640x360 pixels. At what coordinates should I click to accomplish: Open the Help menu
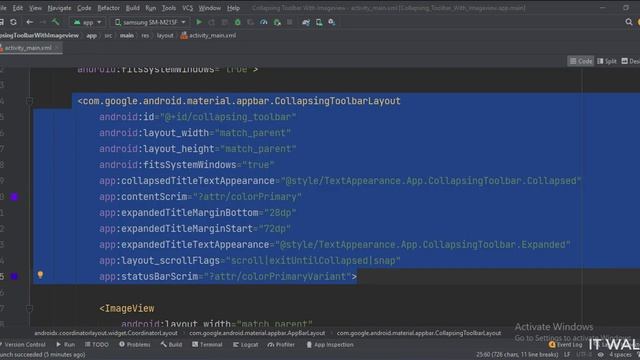coord(233,8)
